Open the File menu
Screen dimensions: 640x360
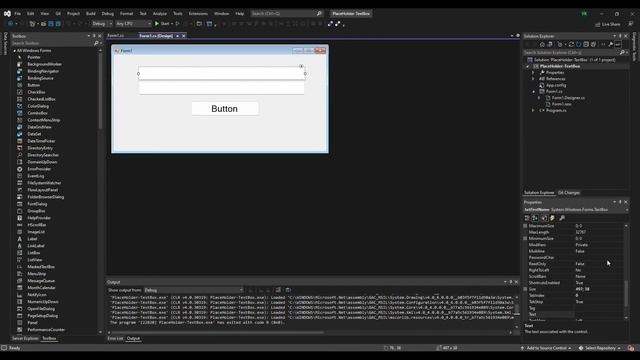point(18,13)
